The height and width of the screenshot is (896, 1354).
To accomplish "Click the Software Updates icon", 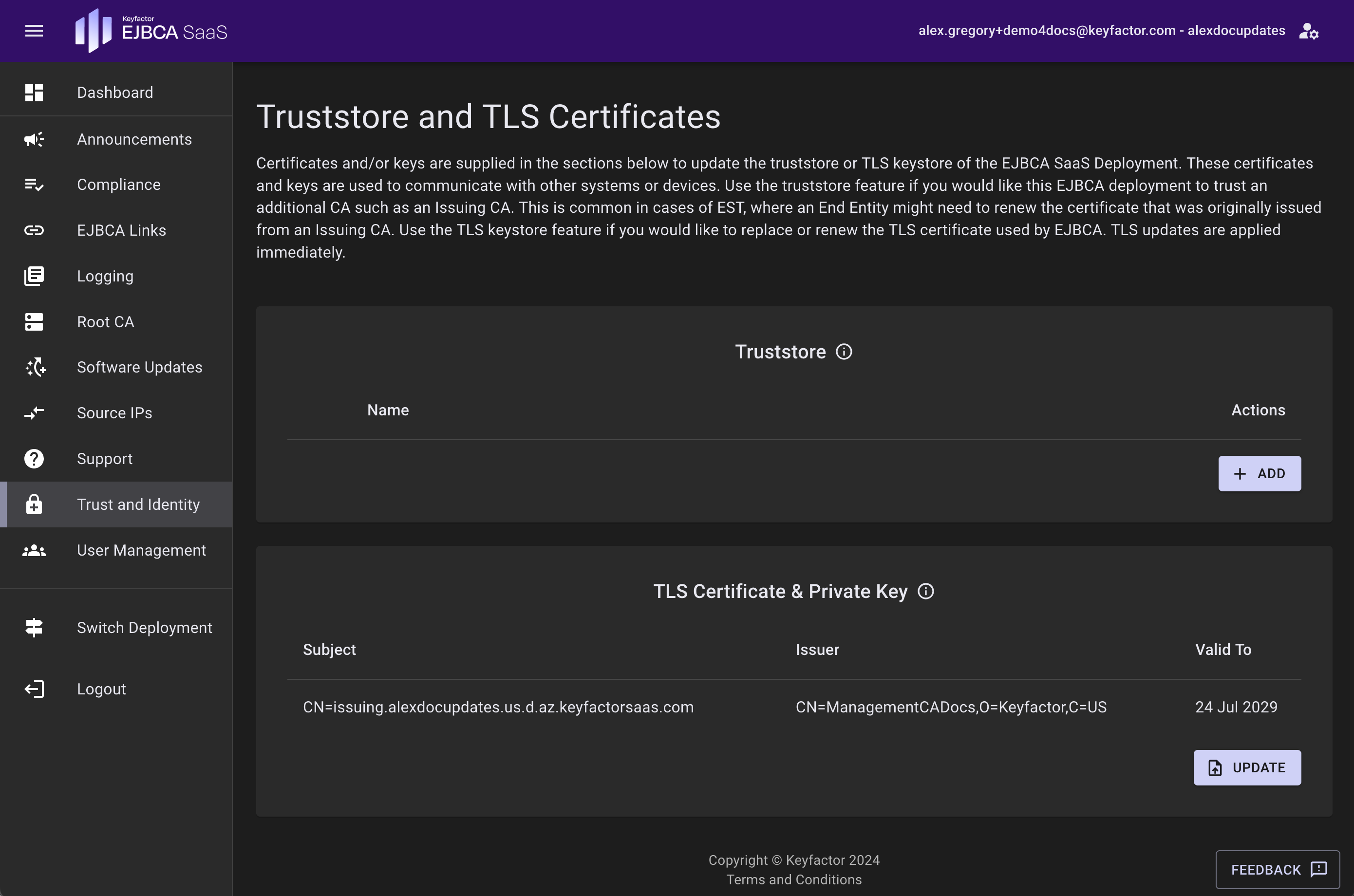I will [36, 367].
